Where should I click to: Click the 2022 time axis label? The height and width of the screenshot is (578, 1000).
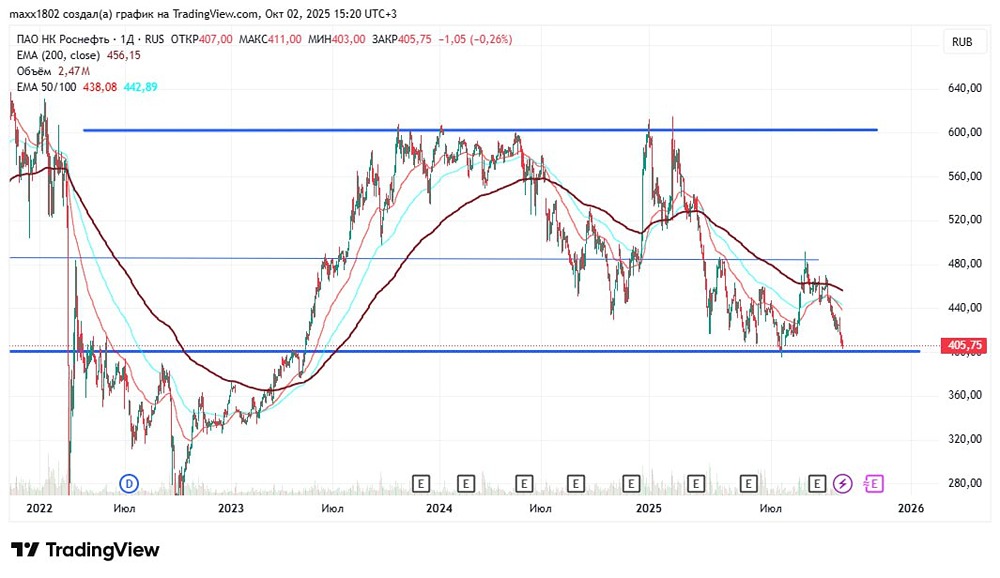tap(39, 508)
